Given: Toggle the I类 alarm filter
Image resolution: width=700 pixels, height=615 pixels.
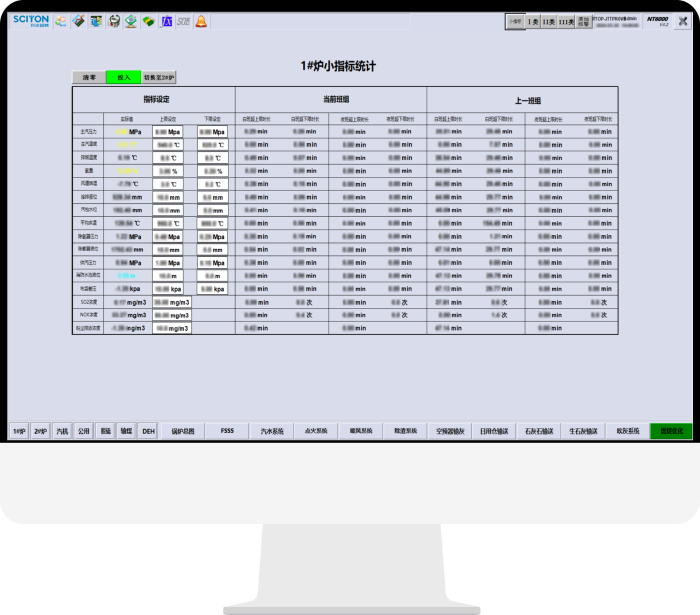Looking at the screenshot, I should pos(533,21).
